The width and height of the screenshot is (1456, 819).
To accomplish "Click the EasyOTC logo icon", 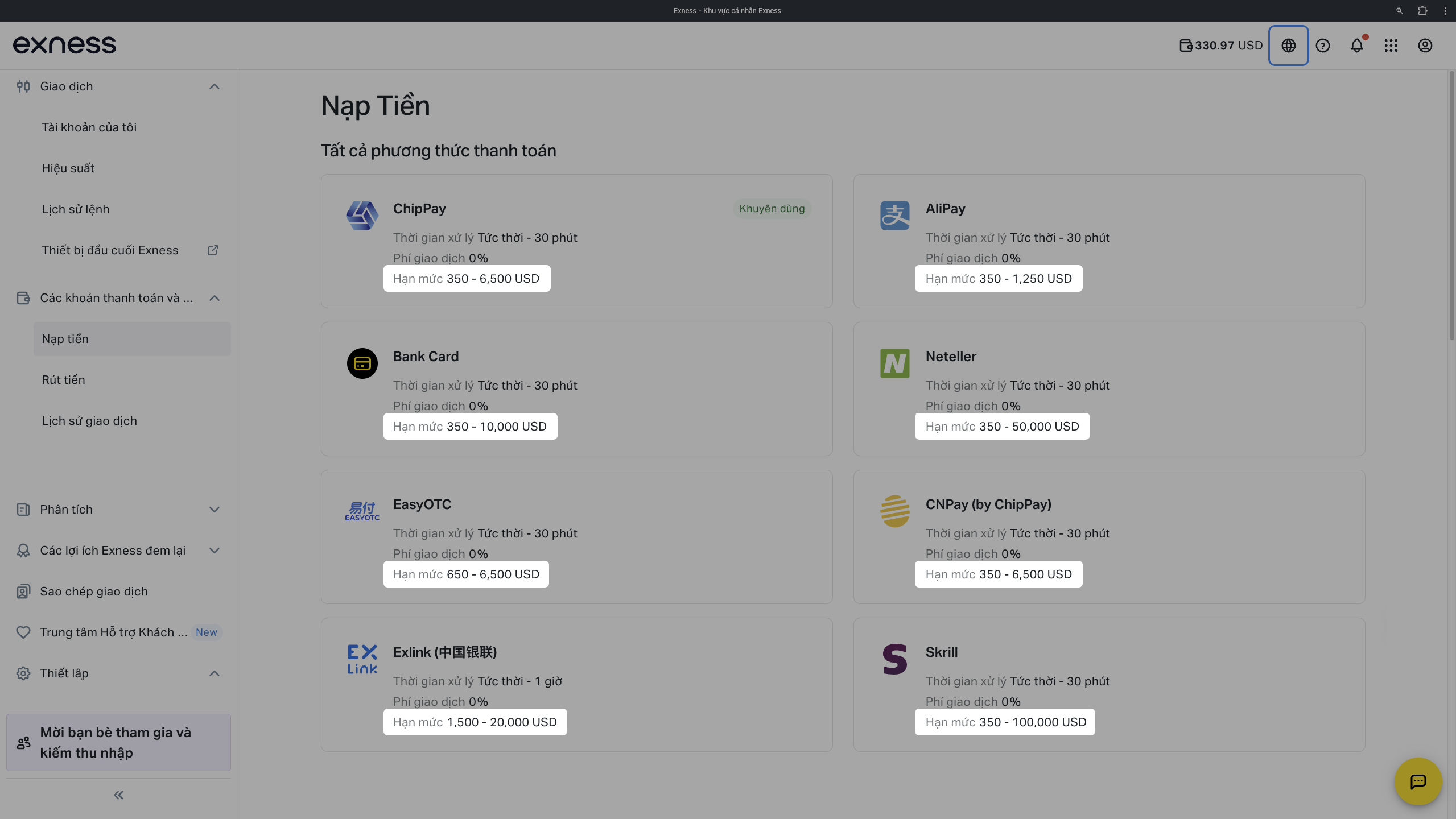I will [x=362, y=511].
